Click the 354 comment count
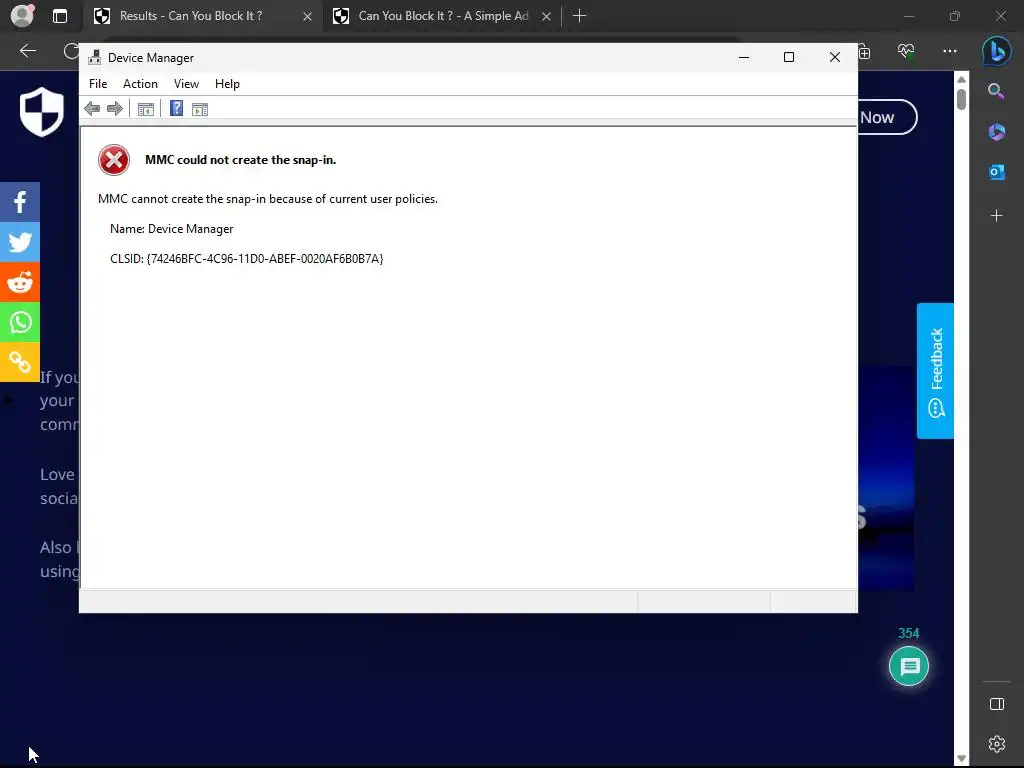Screen dimensions: 1024x768 click(x=908, y=633)
